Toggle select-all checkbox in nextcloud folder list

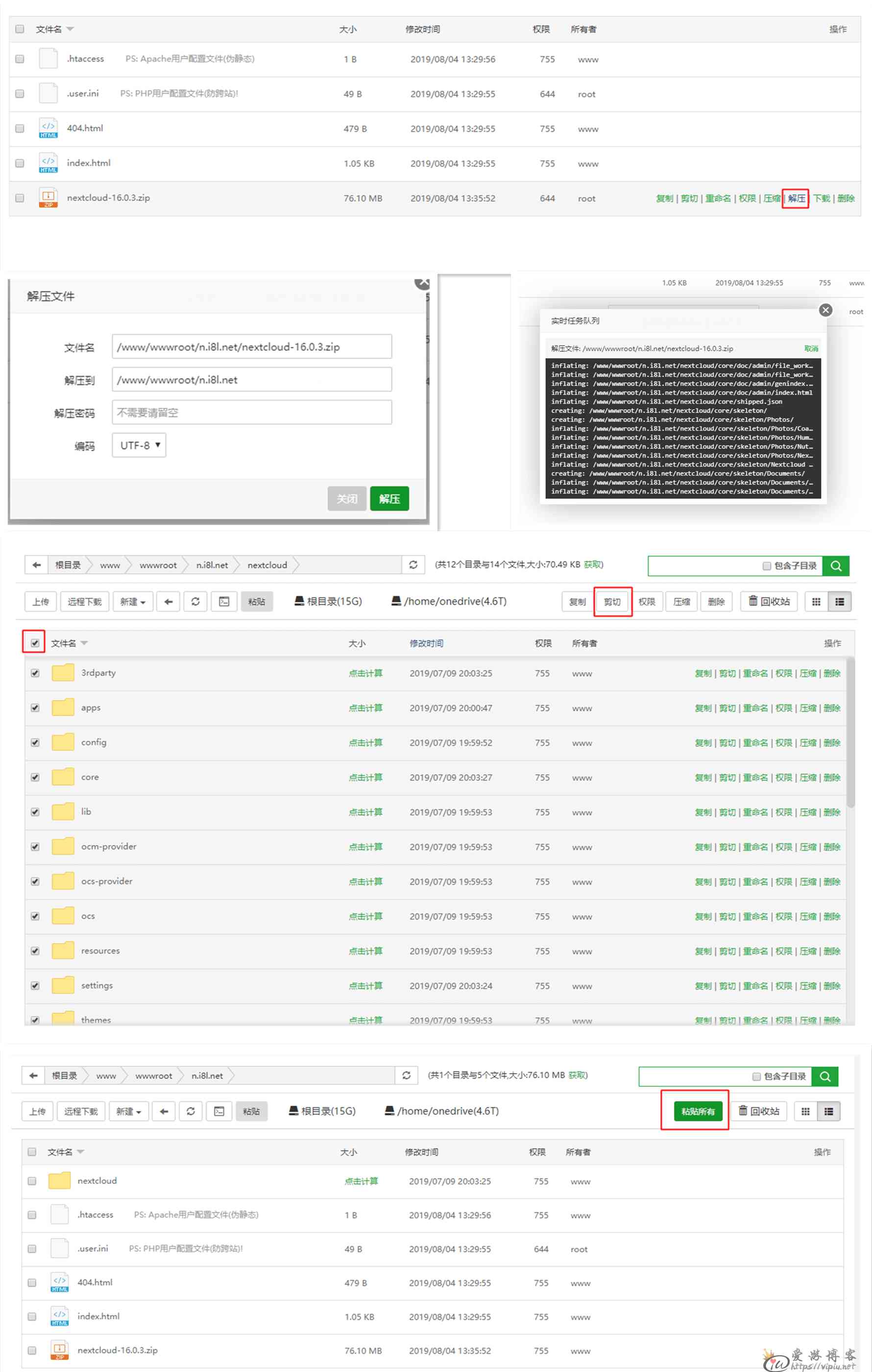35,643
